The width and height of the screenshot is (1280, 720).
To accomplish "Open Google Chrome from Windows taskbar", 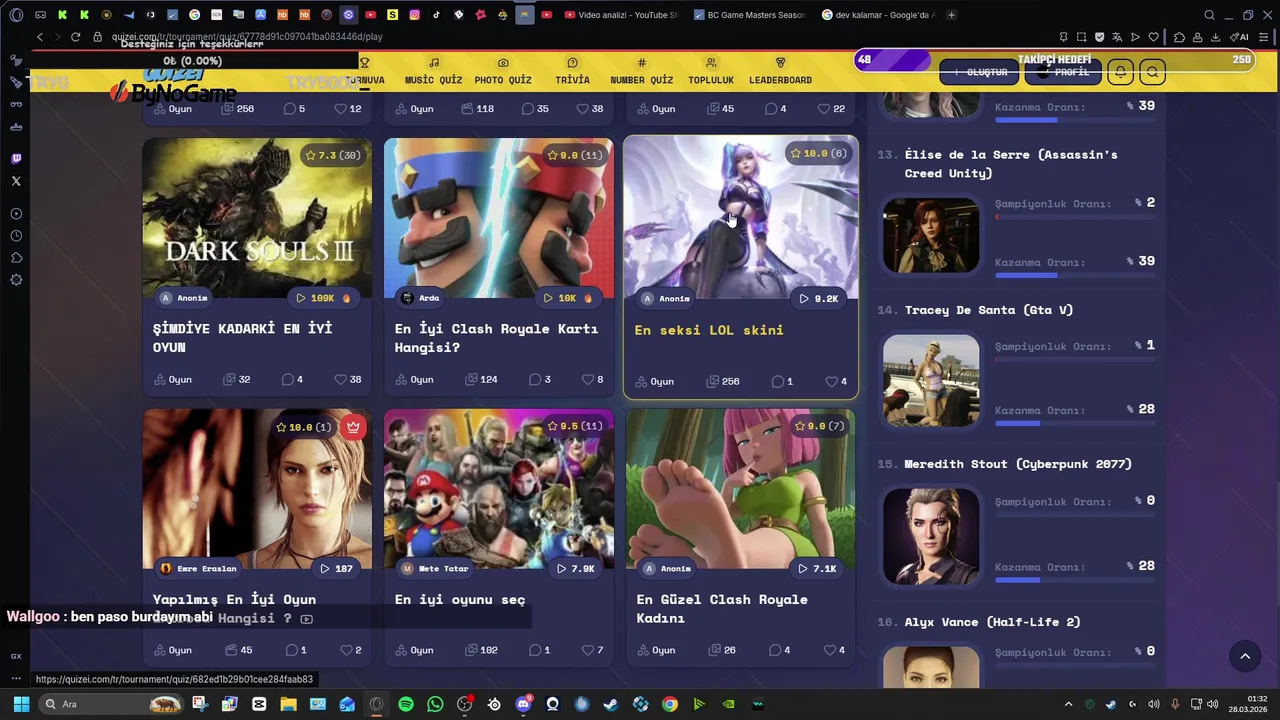I will click(670, 704).
